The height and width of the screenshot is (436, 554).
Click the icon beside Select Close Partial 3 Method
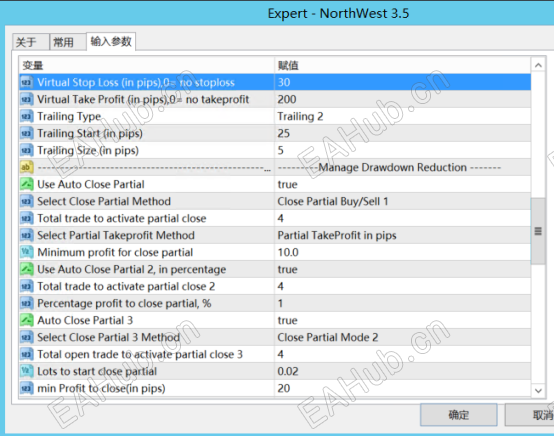26,337
